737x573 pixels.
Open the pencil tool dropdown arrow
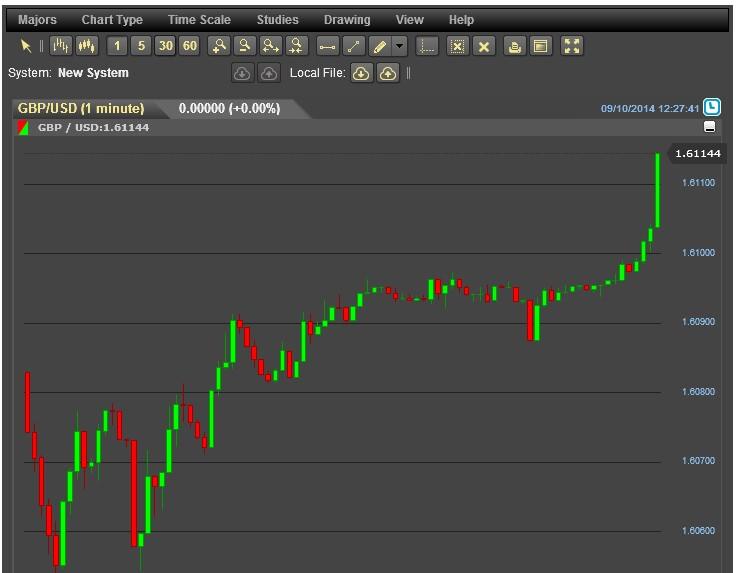(399, 47)
